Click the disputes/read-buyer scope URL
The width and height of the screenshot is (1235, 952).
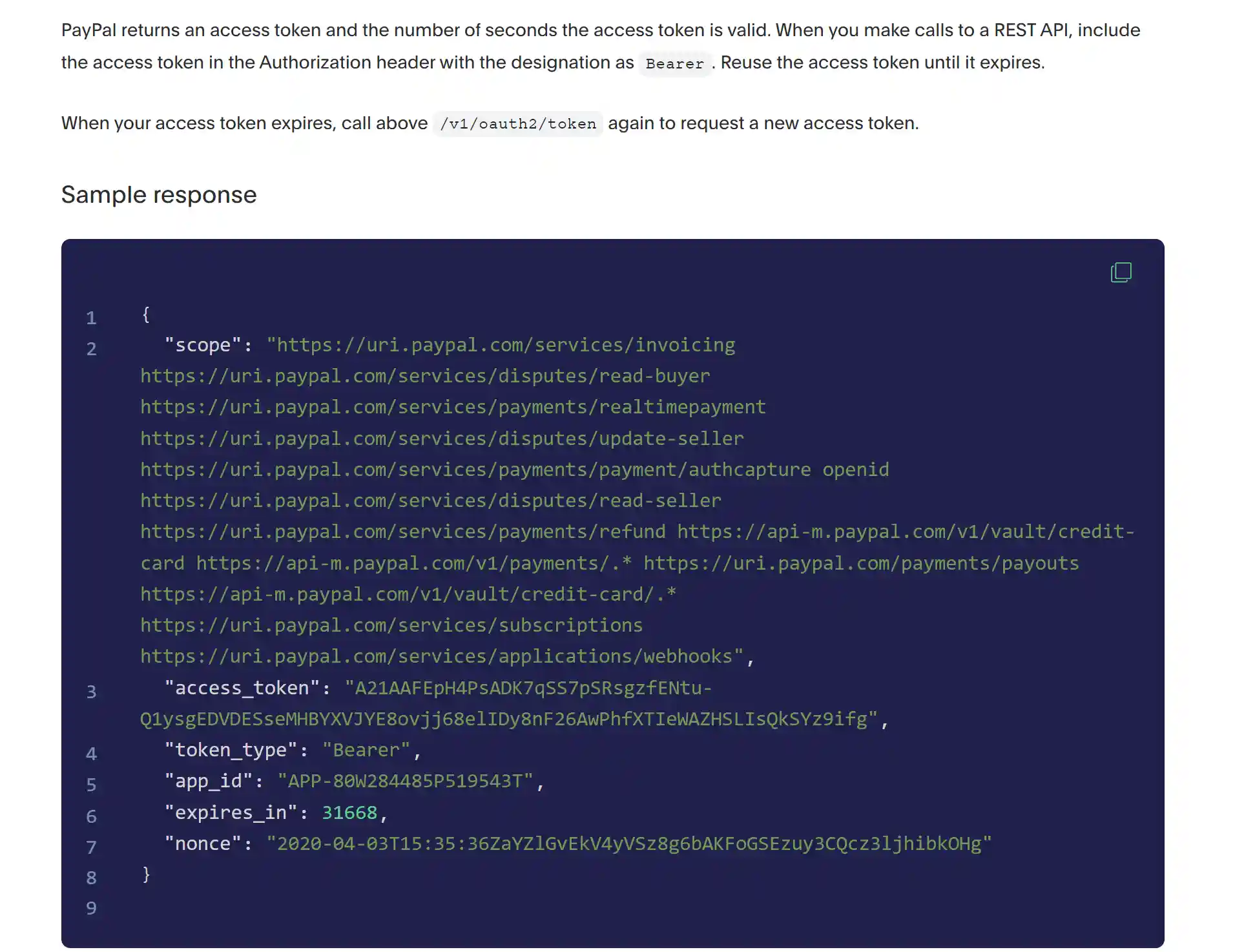(x=425, y=376)
